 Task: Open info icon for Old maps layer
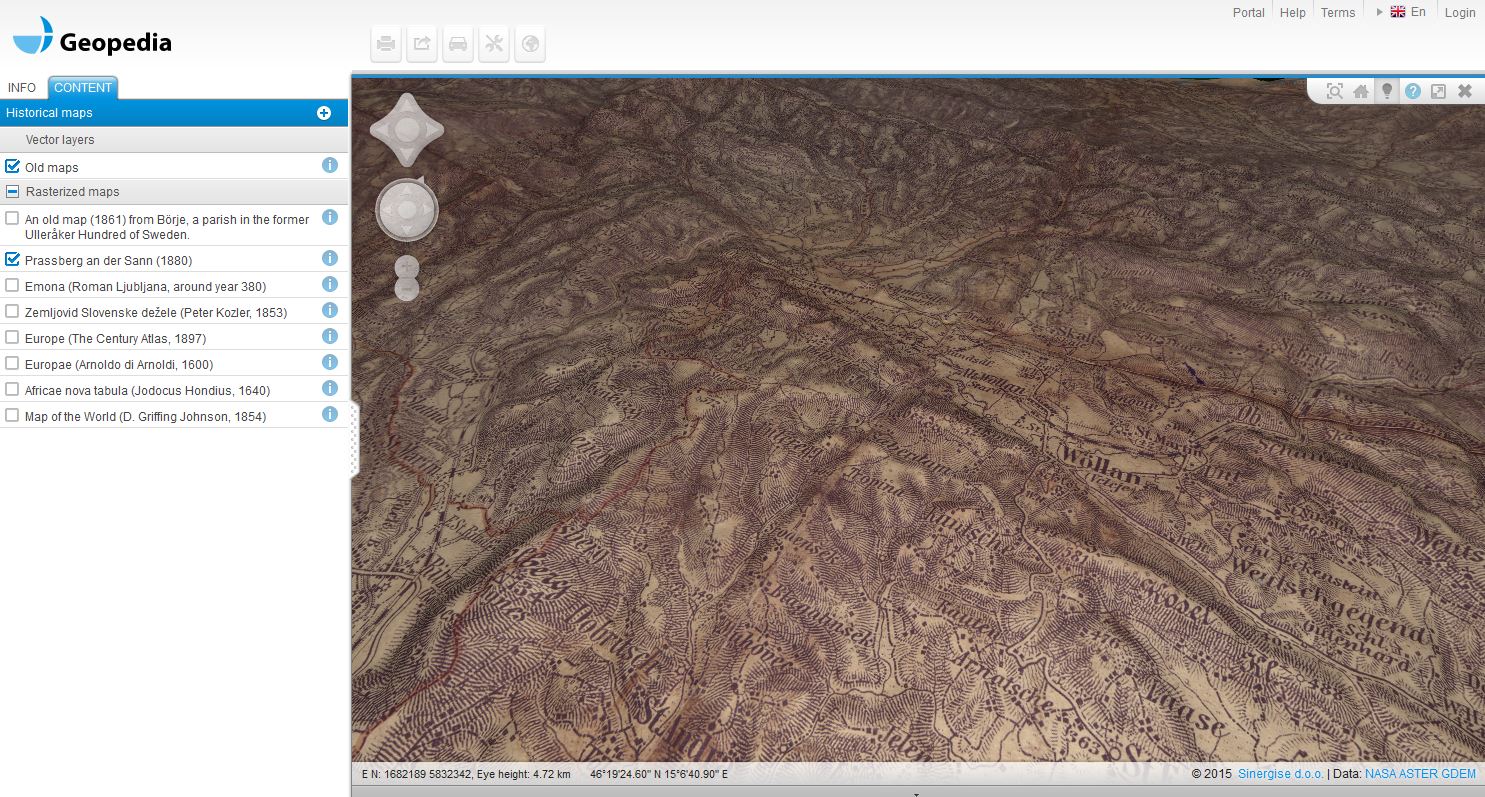330,165
